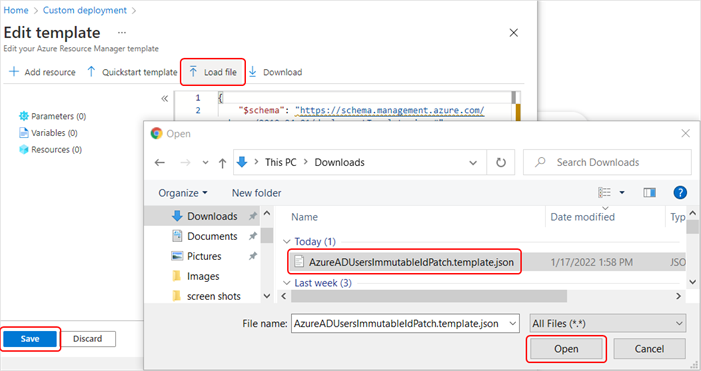This screenshot has height=371, width=701.
Task: Select screen shots folder in navigation pane
Action: [206, 296]
